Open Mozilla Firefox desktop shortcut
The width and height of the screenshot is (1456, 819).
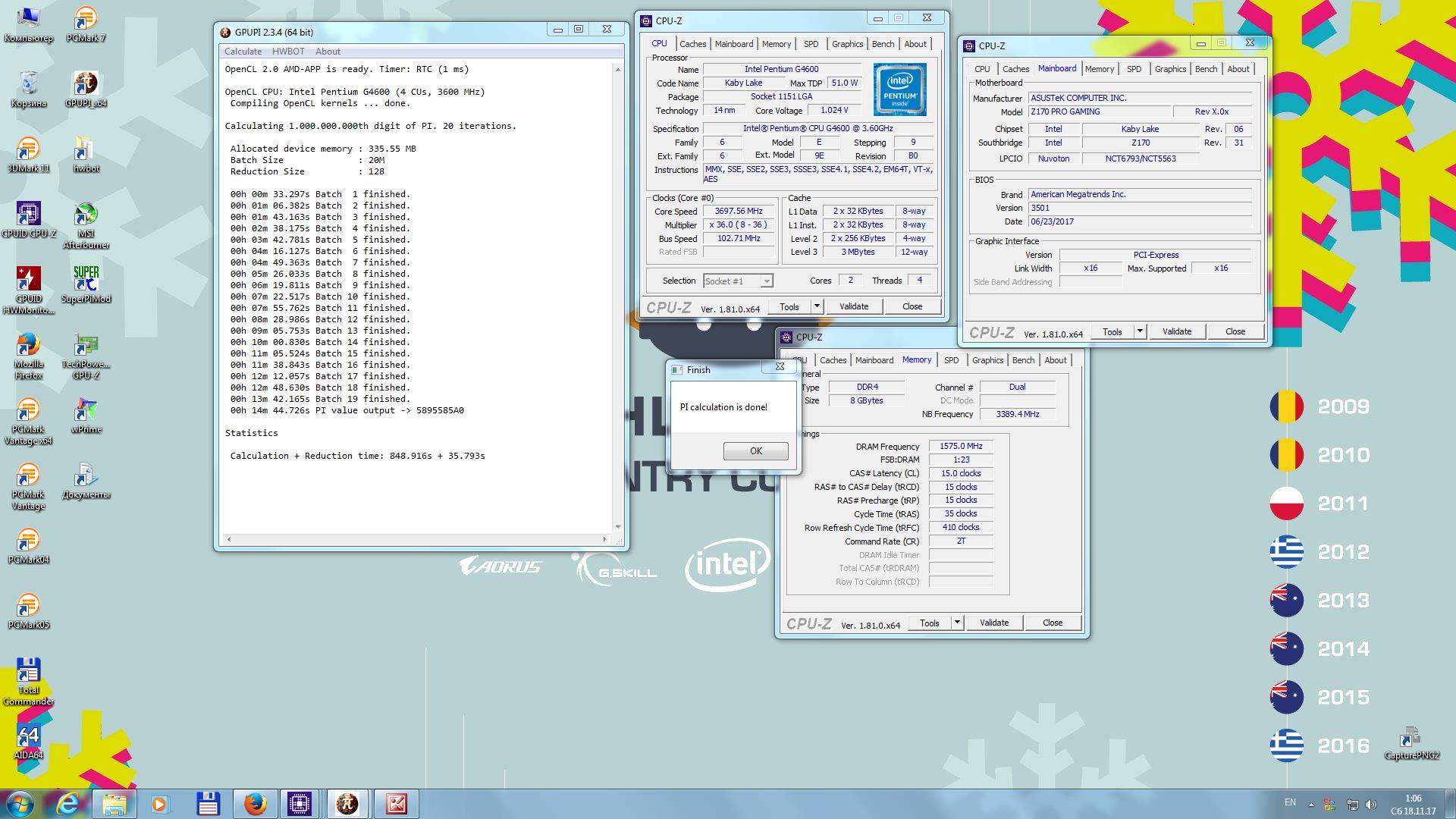[x=28, y=356]
